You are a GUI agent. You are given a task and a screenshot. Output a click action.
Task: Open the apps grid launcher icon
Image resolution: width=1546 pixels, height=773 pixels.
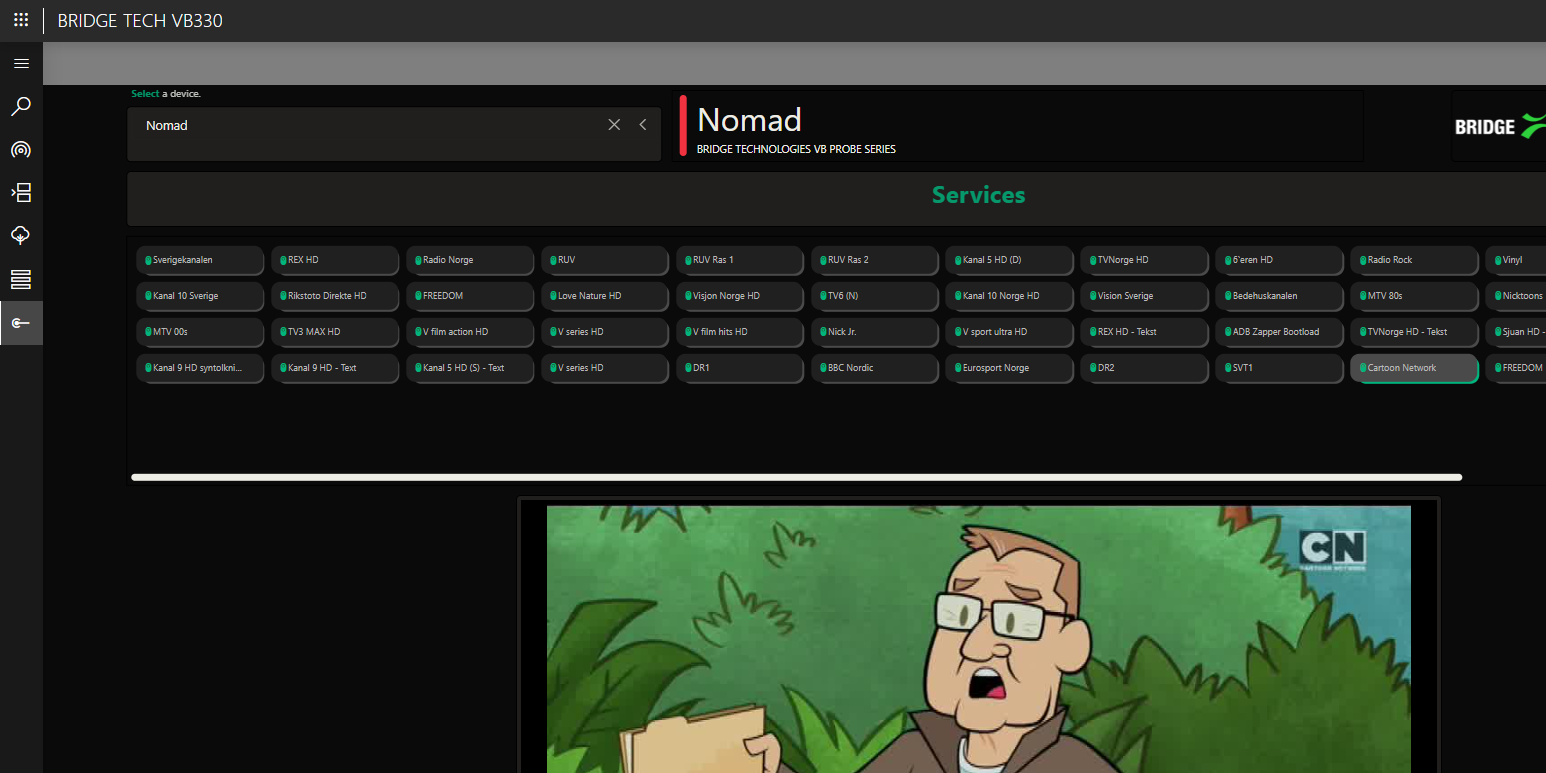coord(21,20)
